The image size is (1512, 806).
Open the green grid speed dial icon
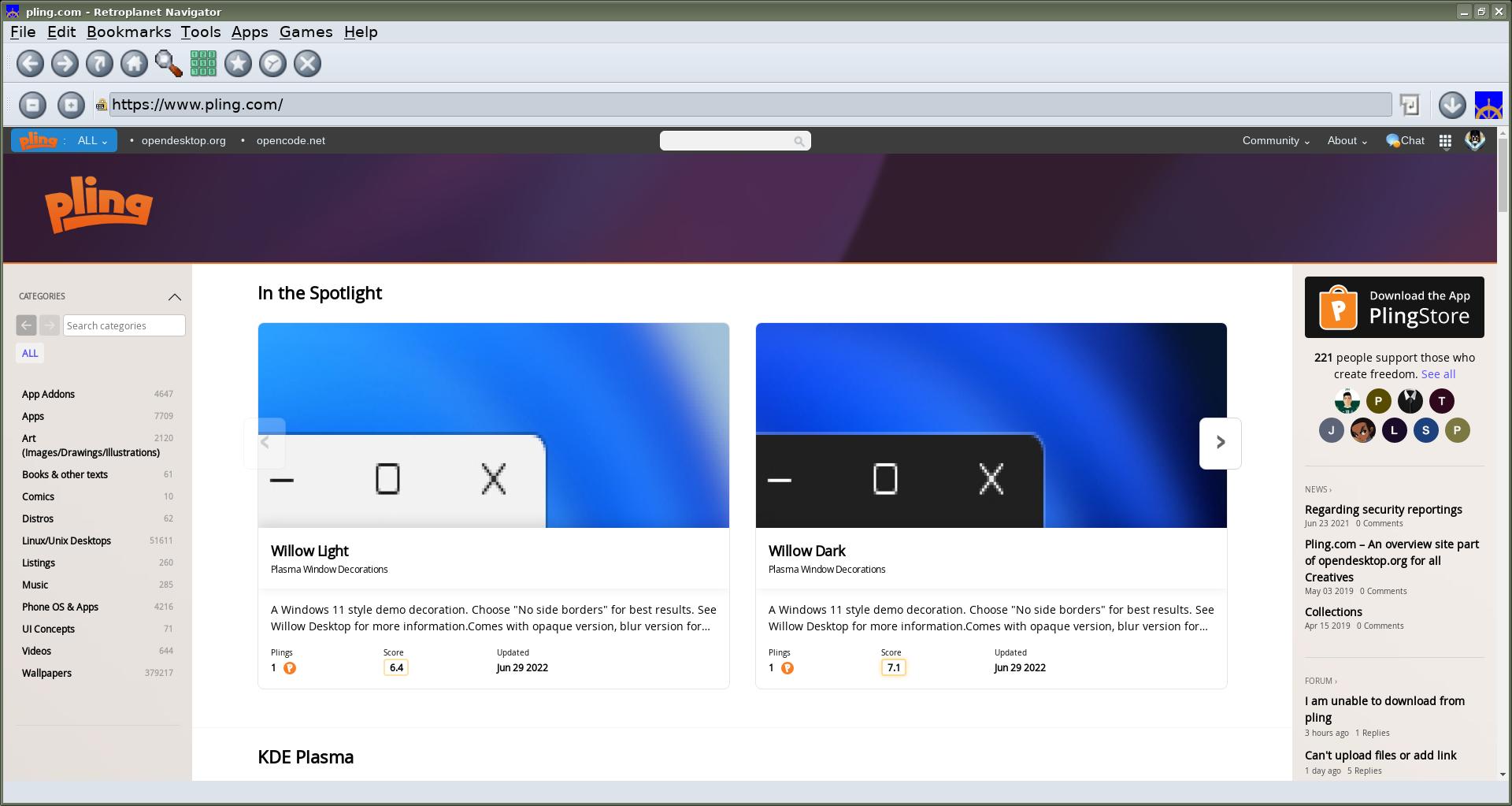pyautogui.click(x=203, y=64)
